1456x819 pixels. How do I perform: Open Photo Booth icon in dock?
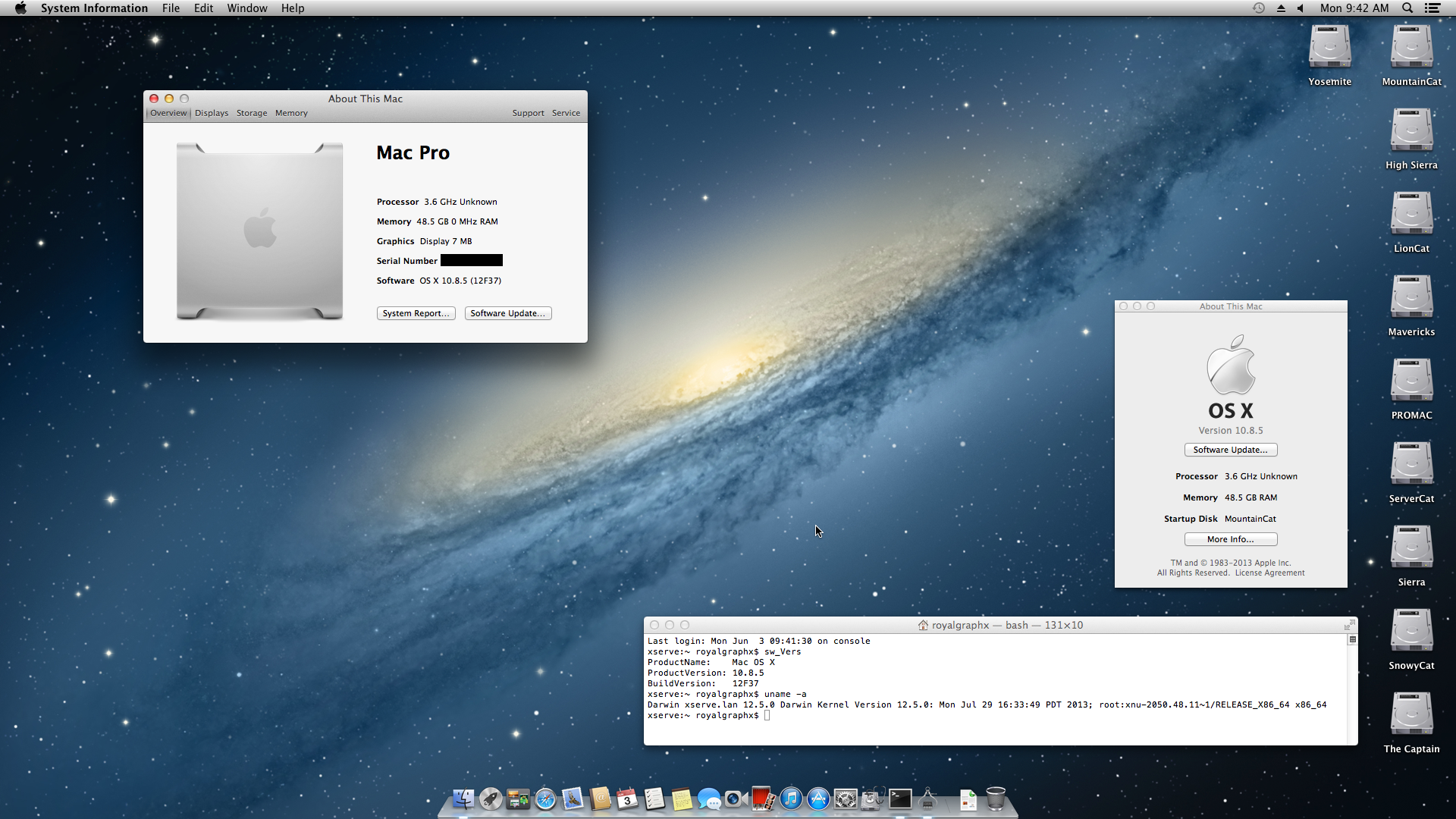tap(764, 799)
